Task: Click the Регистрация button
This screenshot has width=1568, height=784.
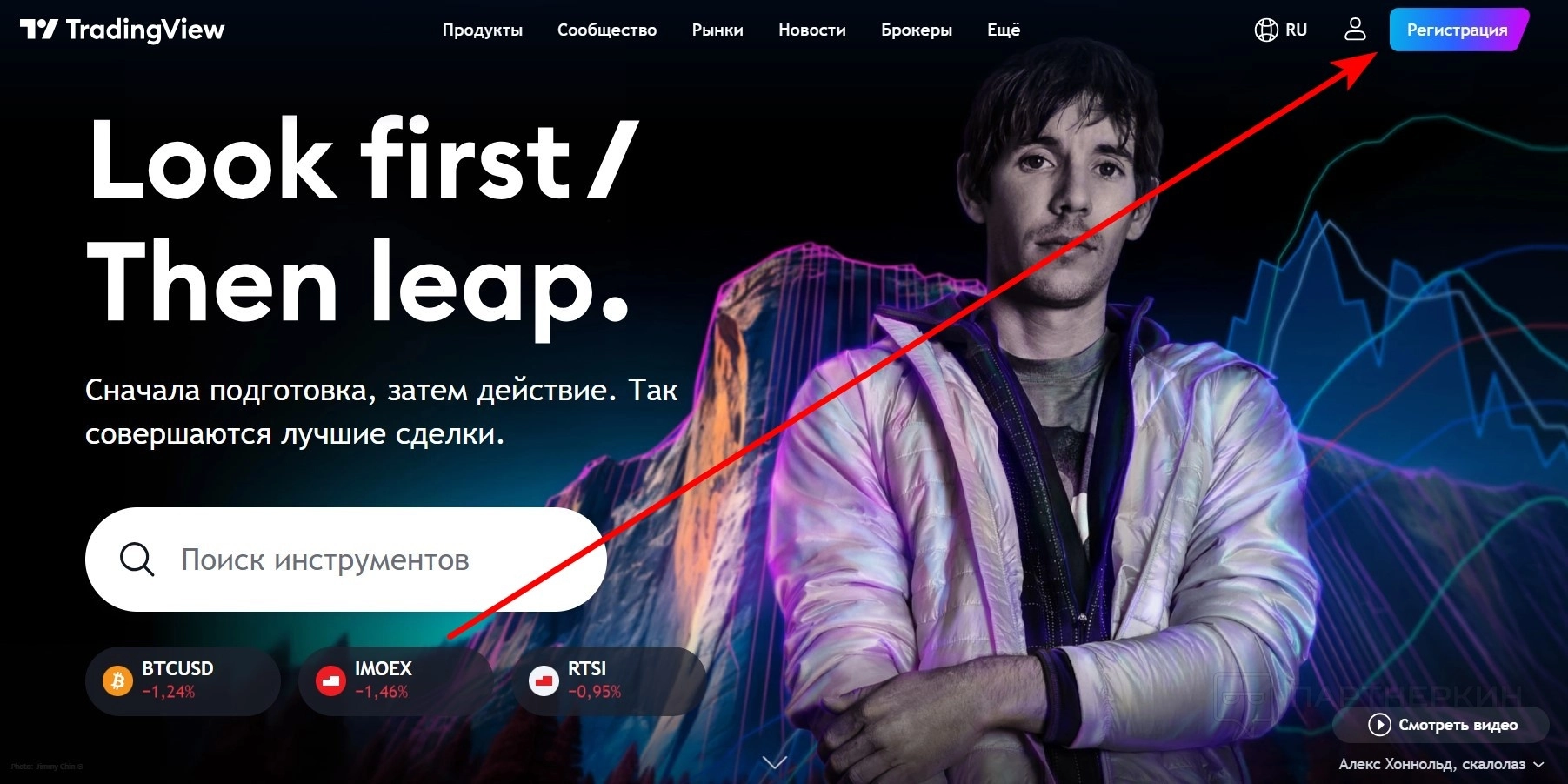Action: coord(1458,30)
